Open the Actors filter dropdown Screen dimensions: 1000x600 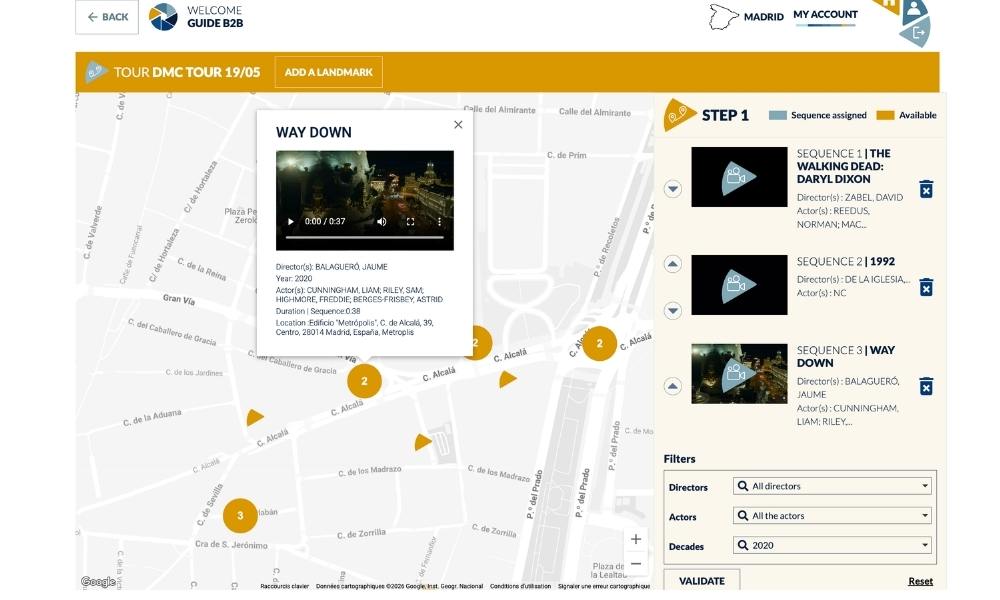coord(833,516)
